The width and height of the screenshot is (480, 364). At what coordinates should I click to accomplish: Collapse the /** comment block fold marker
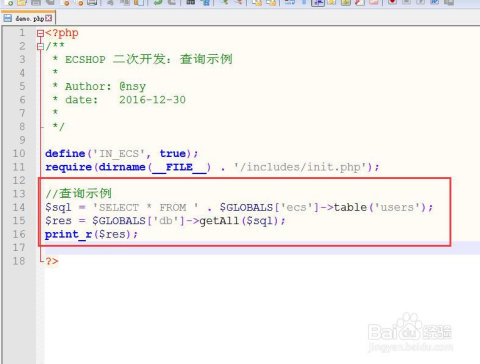coord(40,47)
